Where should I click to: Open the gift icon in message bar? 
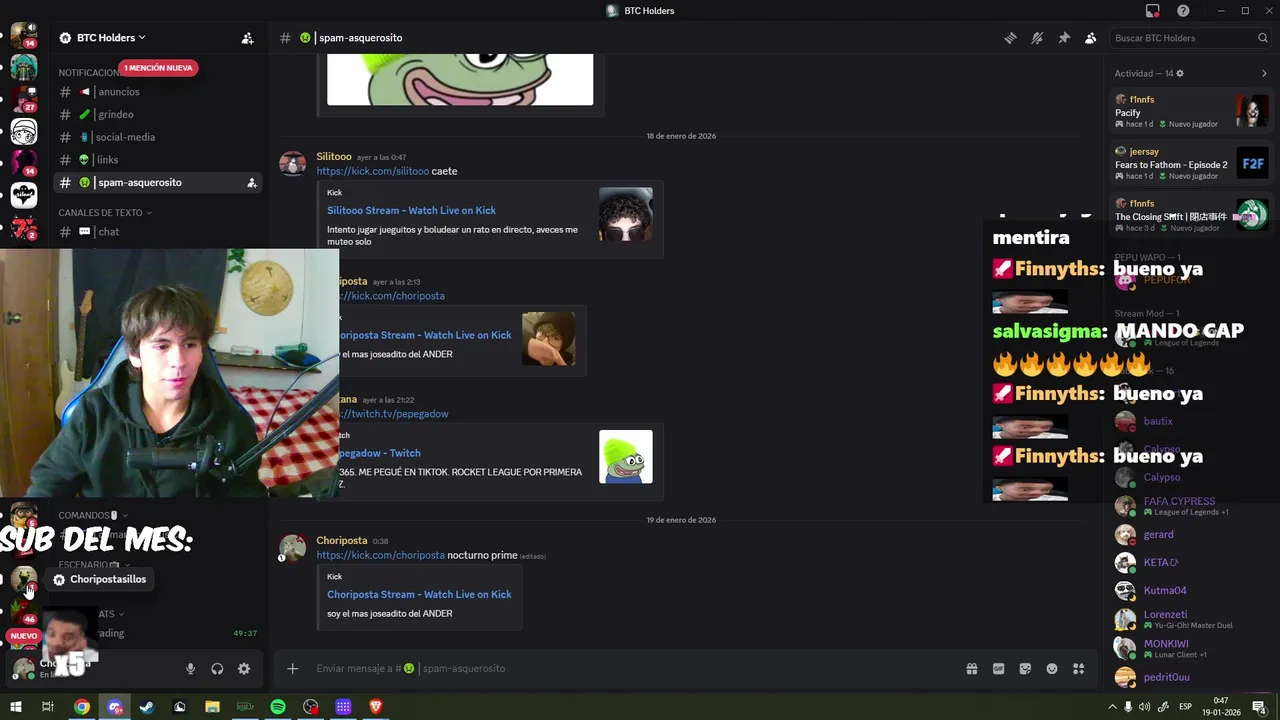(x=971, y=669)
